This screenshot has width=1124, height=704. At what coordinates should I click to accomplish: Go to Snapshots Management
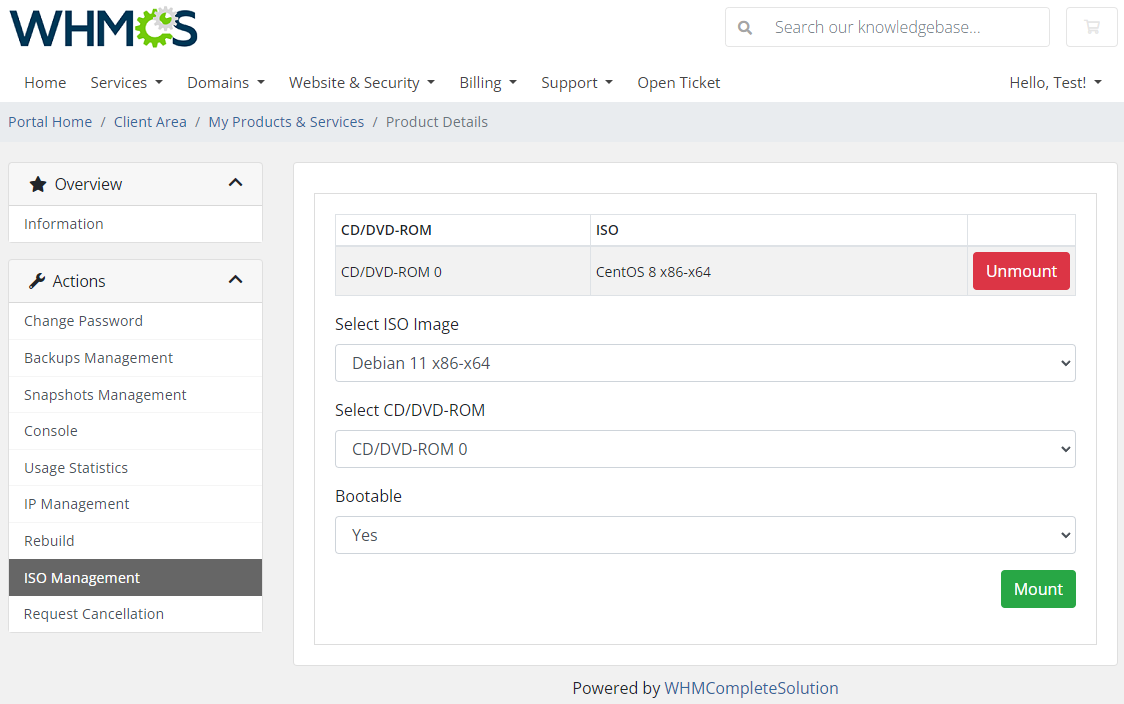coord(104,394)
